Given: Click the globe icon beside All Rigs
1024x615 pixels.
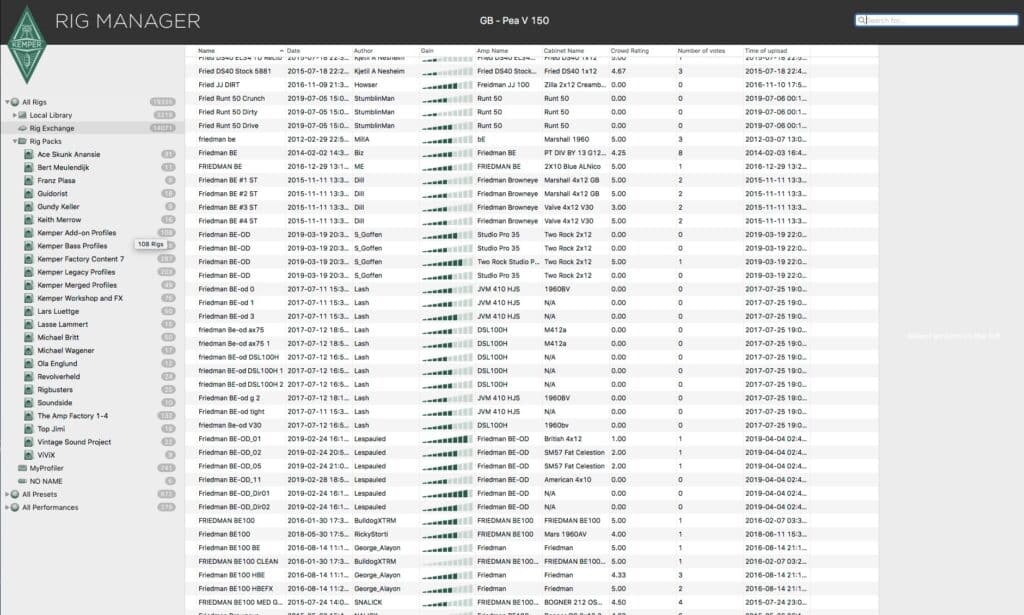Looking at the screenshot, I should tap(15, 102).
